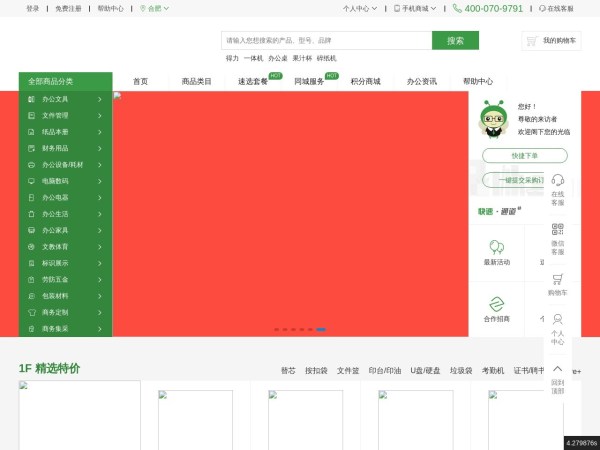The height and width of the screenshot is (450, 600).
Task: Click the 财务用品 category icon
Action: 31,148
